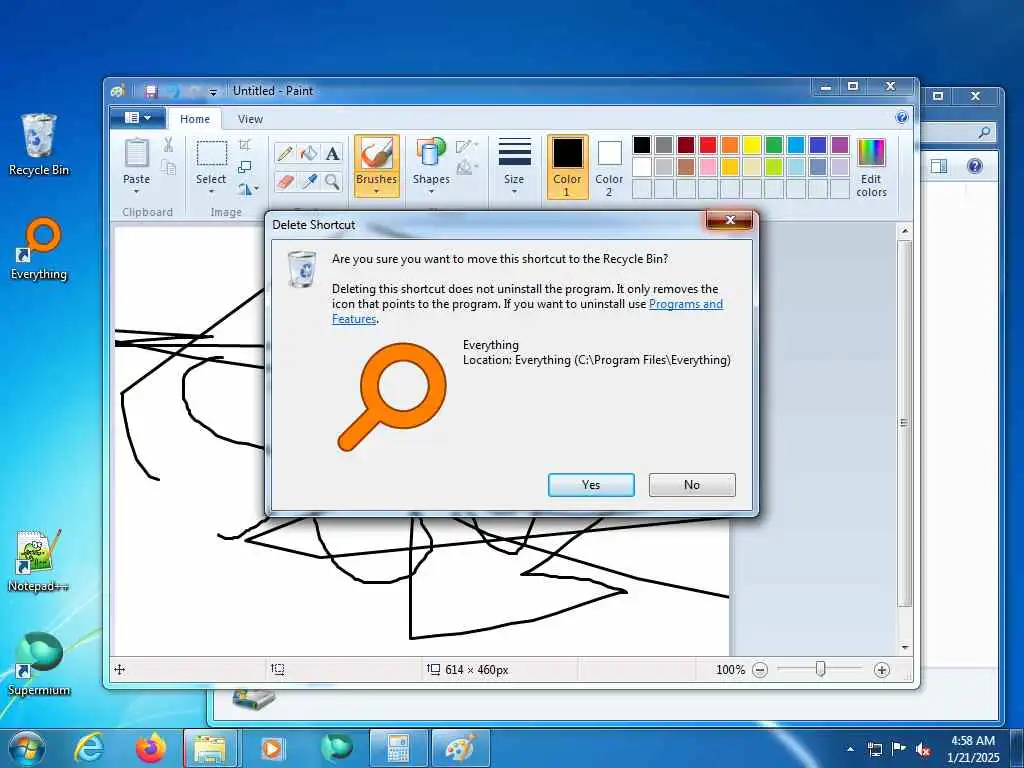Expand the Paste dropdown arrow
Image resolution: width=1024 pixels, height=768 pixels.
click(x=136, y=192)
